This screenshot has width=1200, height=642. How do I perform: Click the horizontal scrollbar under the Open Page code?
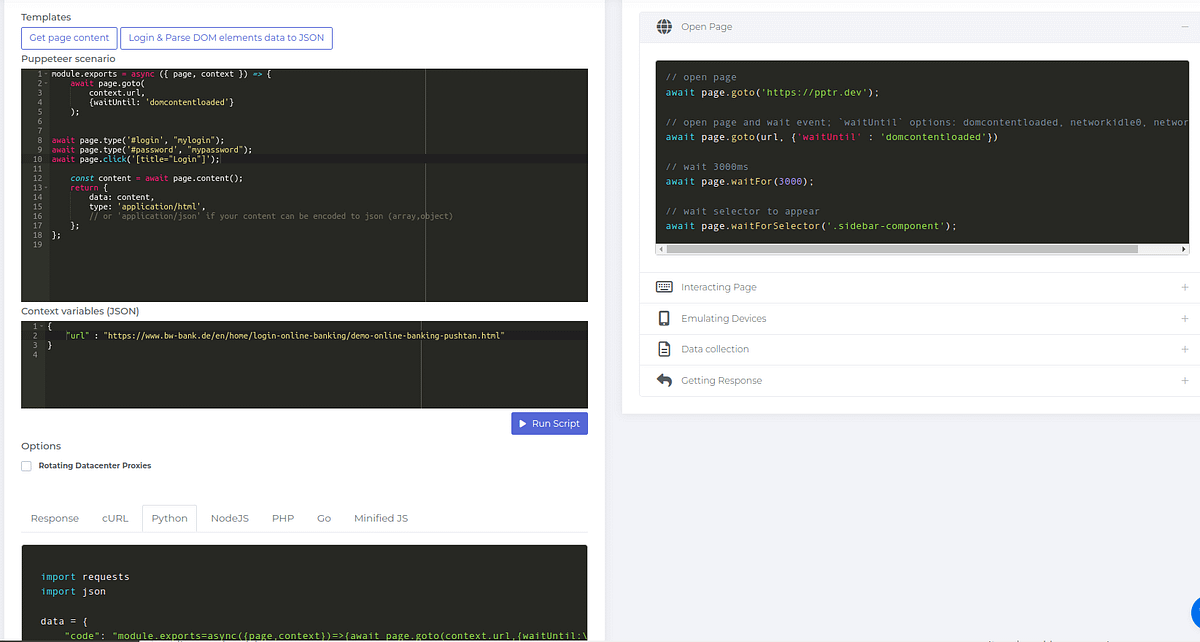click(x=920, y=248)
